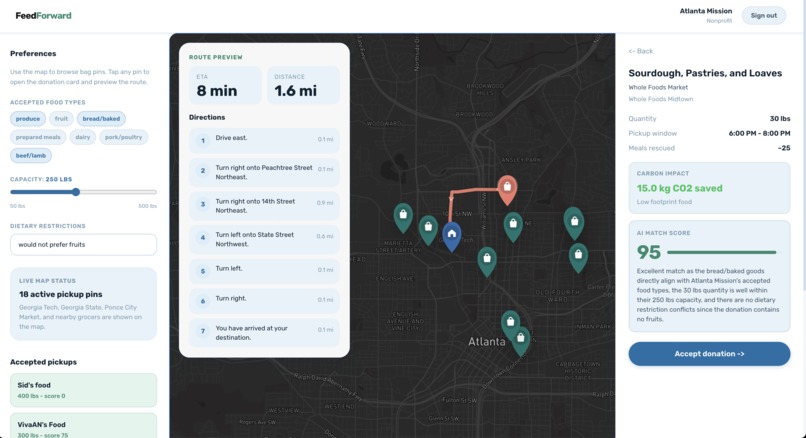Open upper teal pin on map's east side
This screenshot has width=806, height=438.
click(574, 224)
